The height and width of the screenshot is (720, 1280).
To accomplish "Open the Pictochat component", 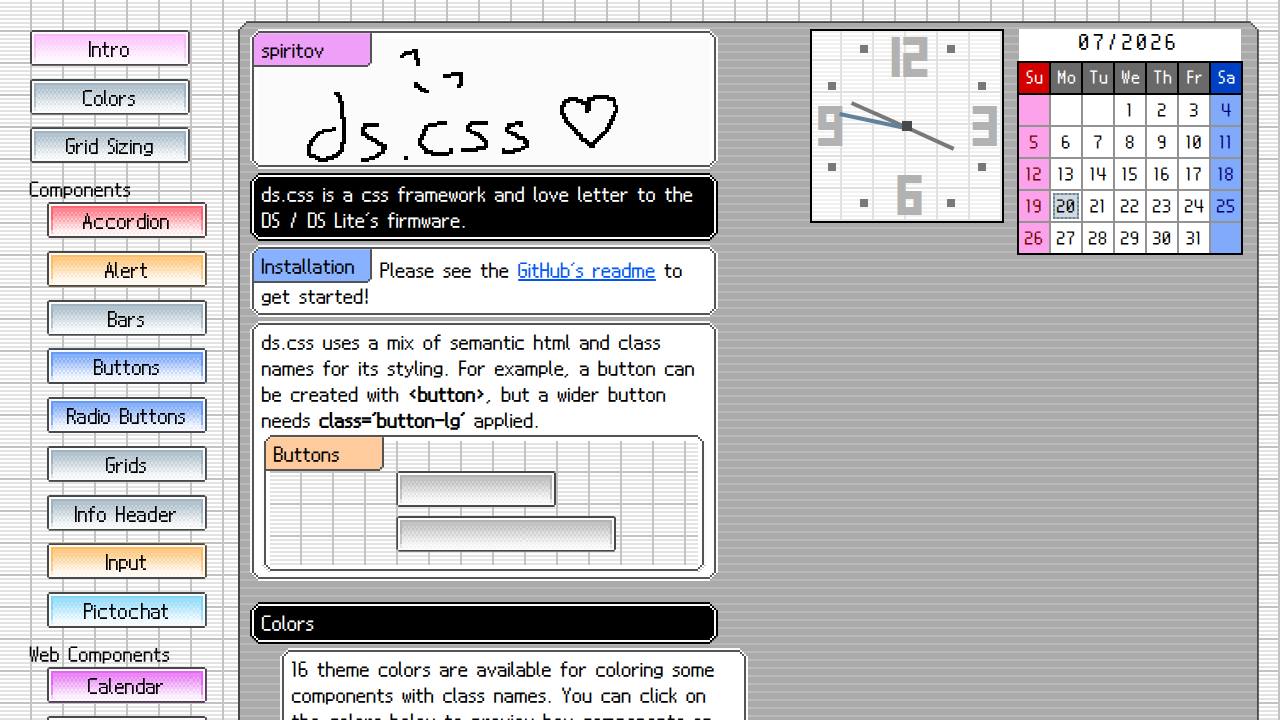I will [x=127, y=611].
